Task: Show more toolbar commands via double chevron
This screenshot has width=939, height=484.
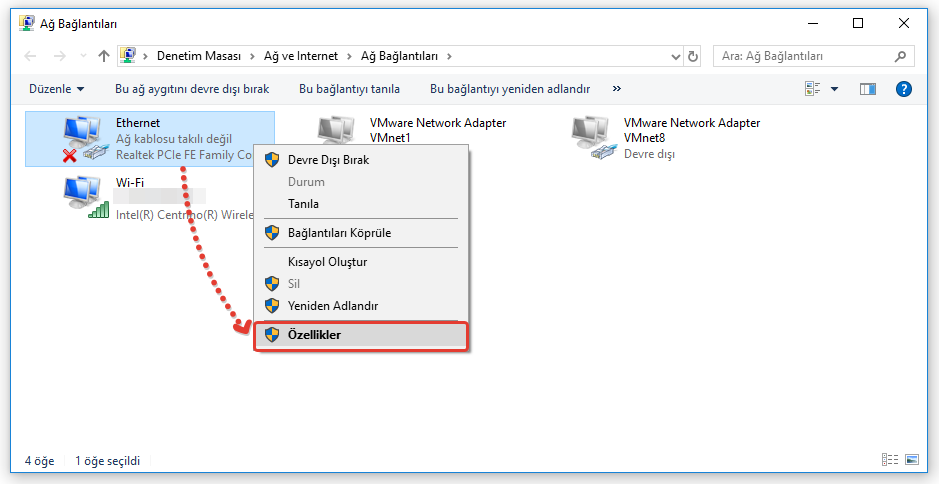Action: coord(617,89)
